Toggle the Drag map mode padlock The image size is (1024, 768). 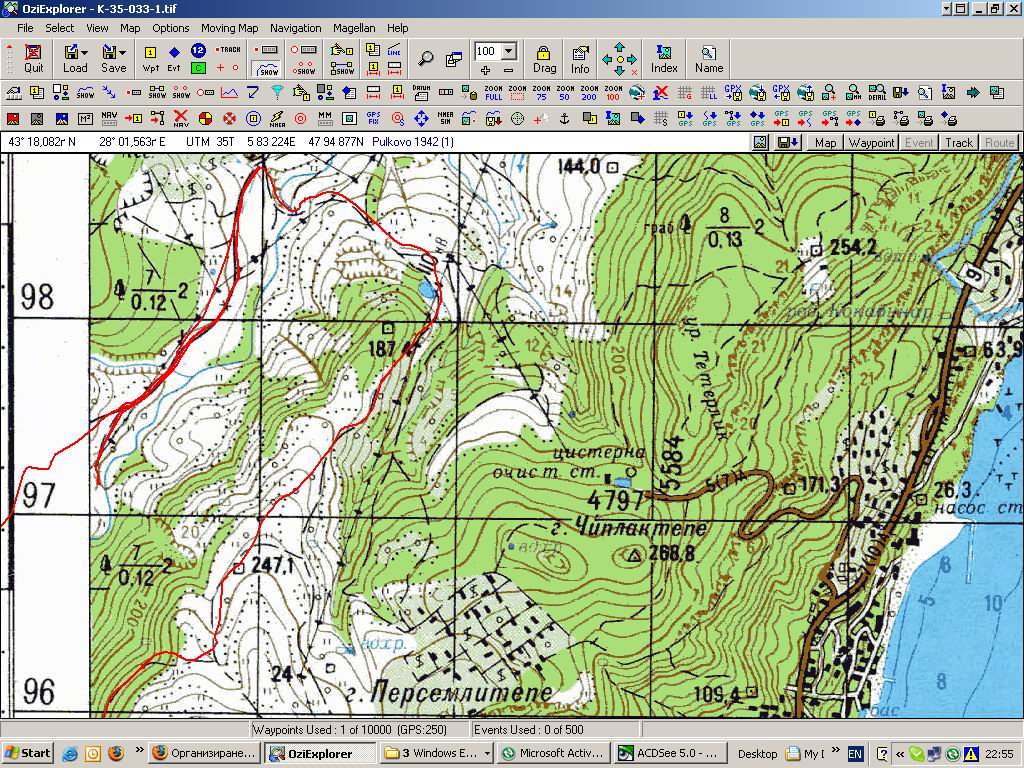(x=544, y=58)
